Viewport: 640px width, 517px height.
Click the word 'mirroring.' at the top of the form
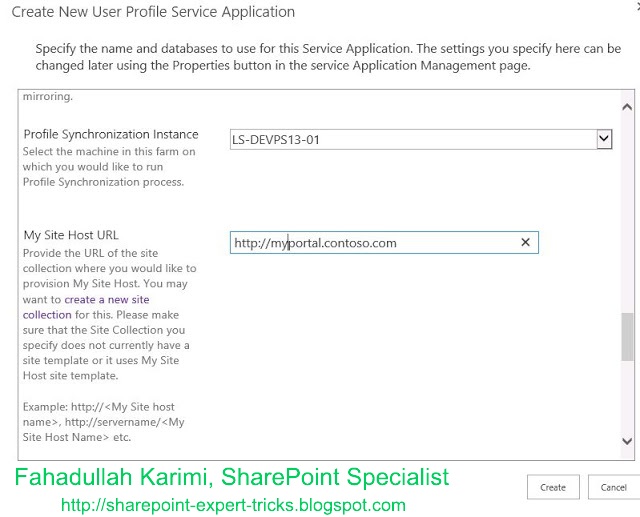pyautogui.click(x=48, y=96)
